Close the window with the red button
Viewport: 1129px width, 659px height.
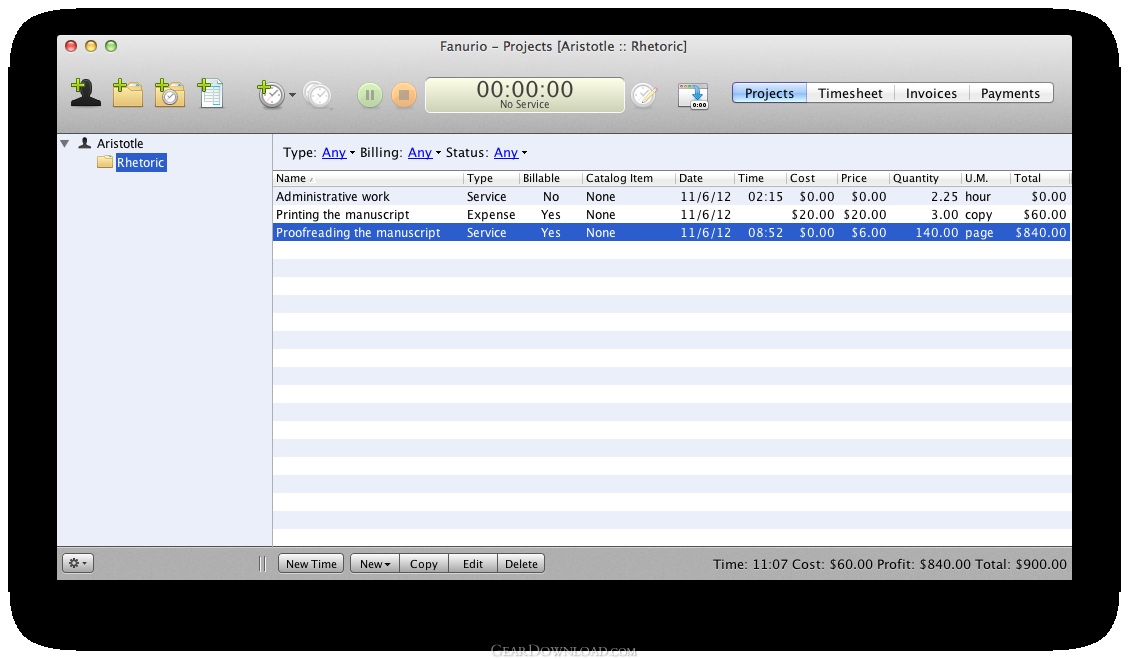tap(71, 46)
